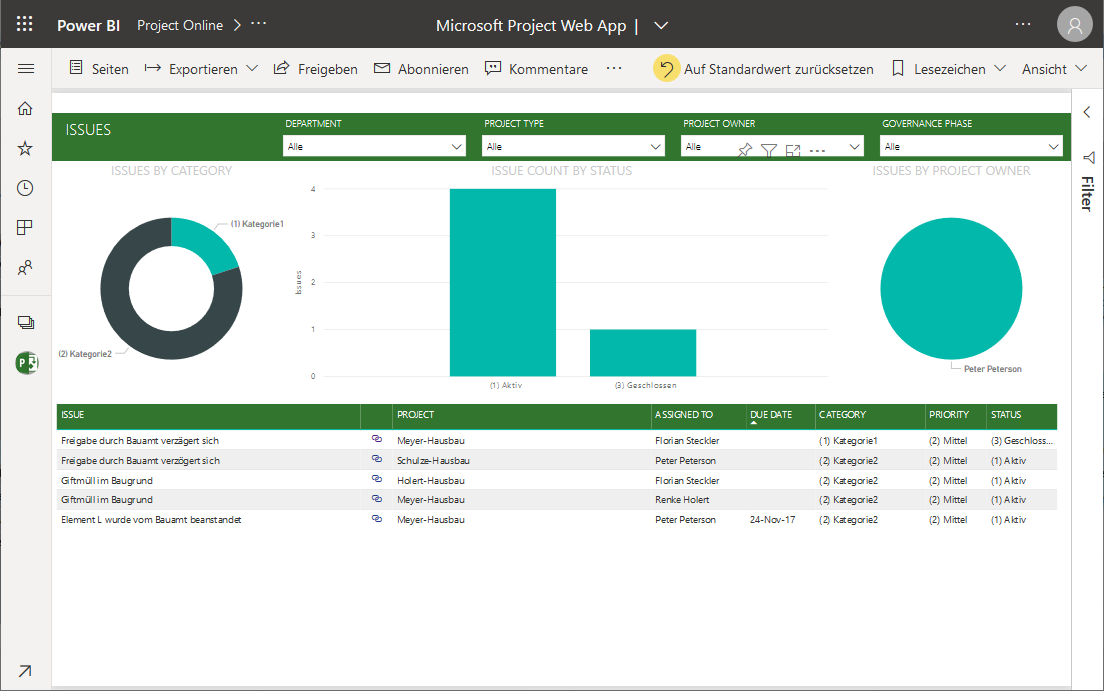
Task: Open the Department dropdown
Action: pos(375,146)
